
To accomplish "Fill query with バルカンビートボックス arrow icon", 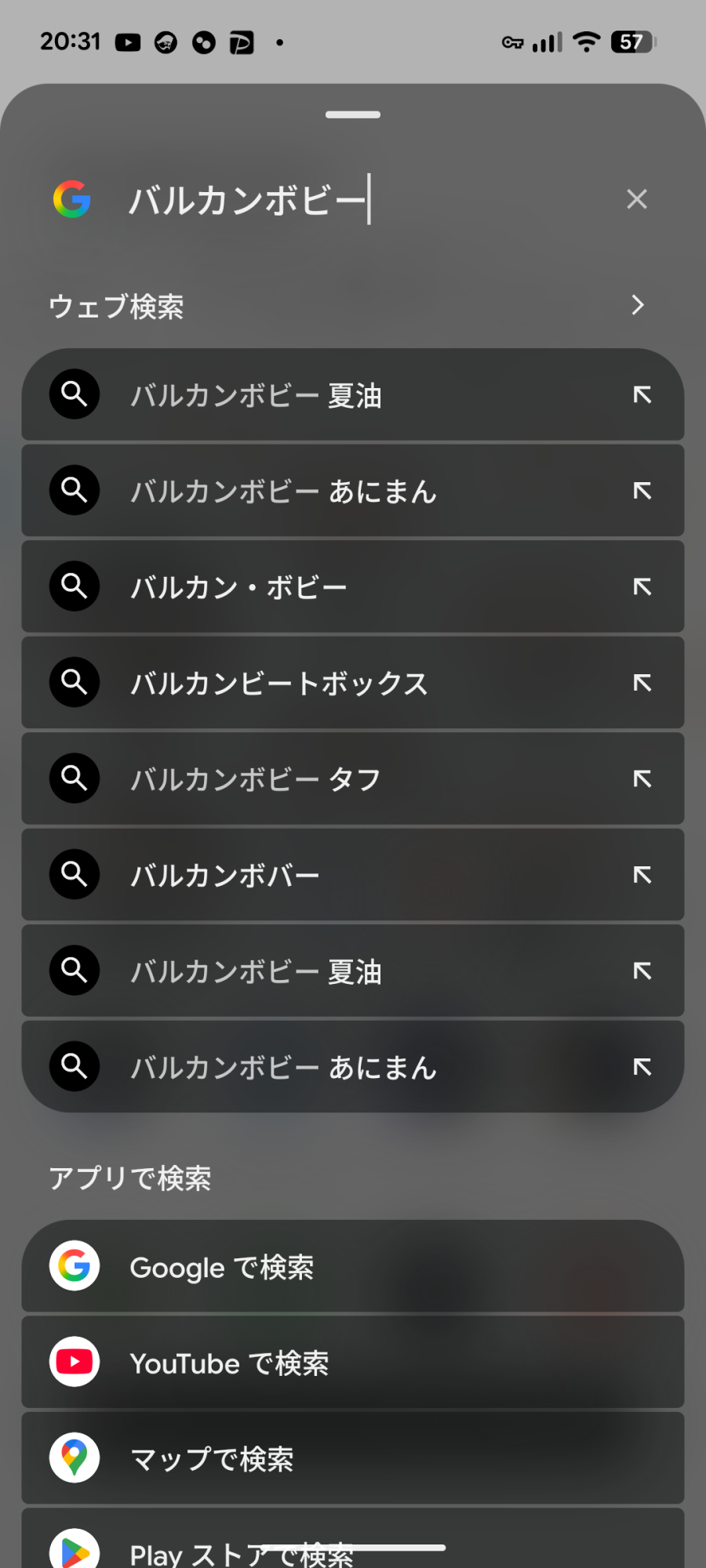I will 642,684.
